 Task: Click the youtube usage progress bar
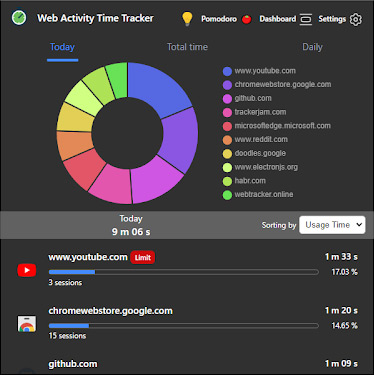(183, 272)
